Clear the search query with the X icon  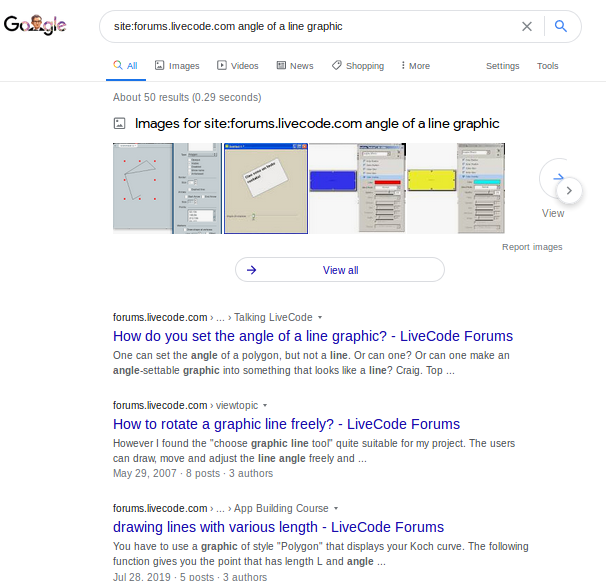[527, 26]
